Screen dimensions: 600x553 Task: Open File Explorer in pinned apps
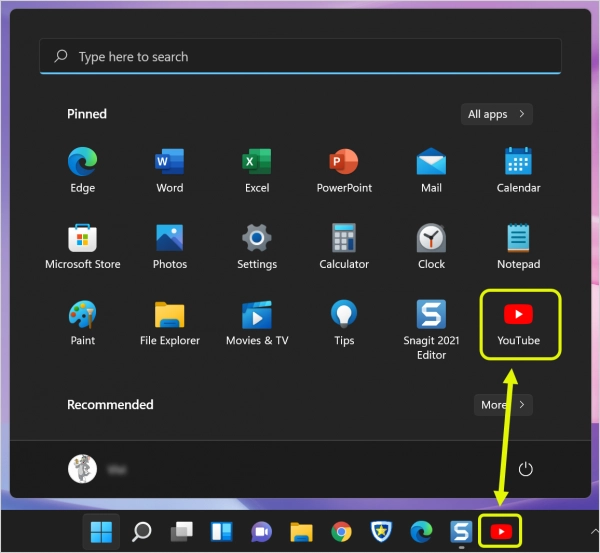pos(170,323)
